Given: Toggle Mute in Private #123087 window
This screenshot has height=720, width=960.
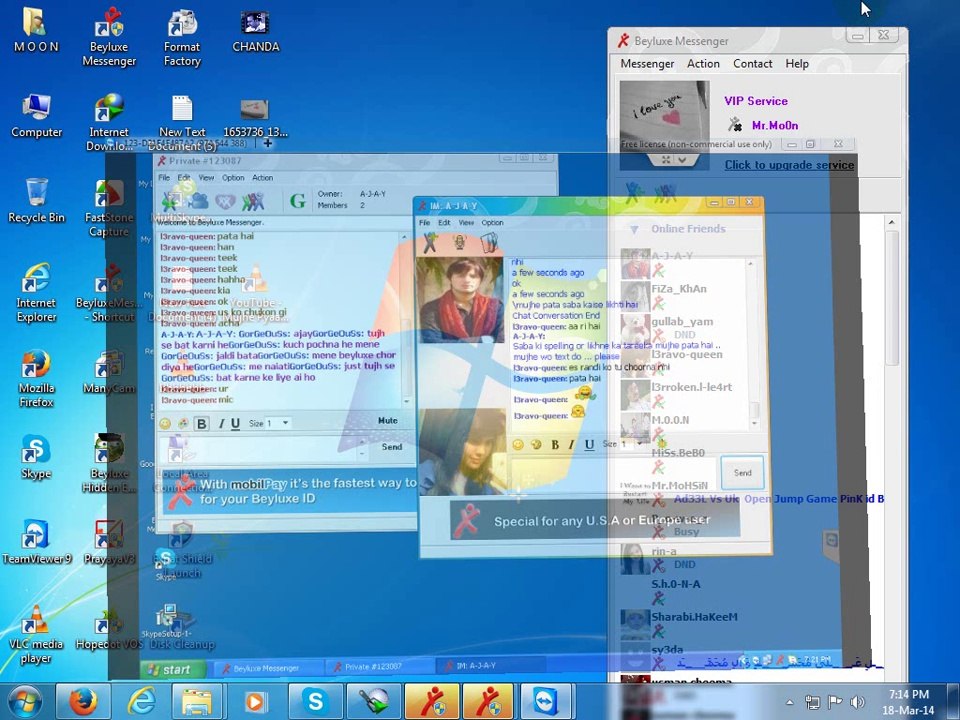Looking at the screenshot, I should [388, 421].
